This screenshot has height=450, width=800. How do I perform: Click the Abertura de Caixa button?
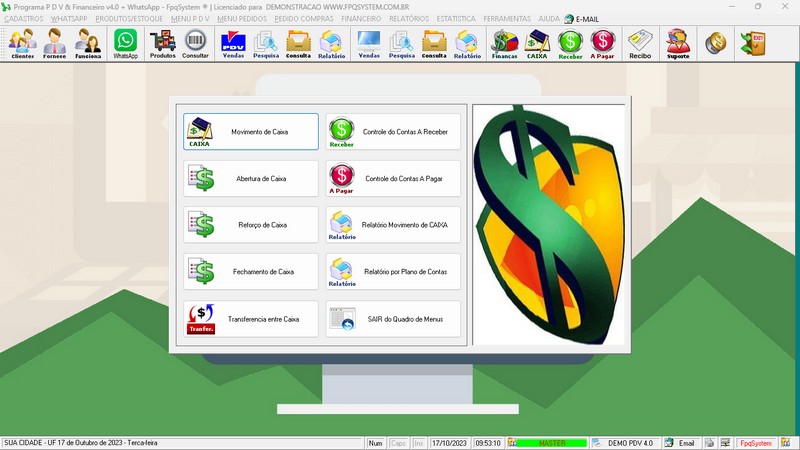coord(250,178)
